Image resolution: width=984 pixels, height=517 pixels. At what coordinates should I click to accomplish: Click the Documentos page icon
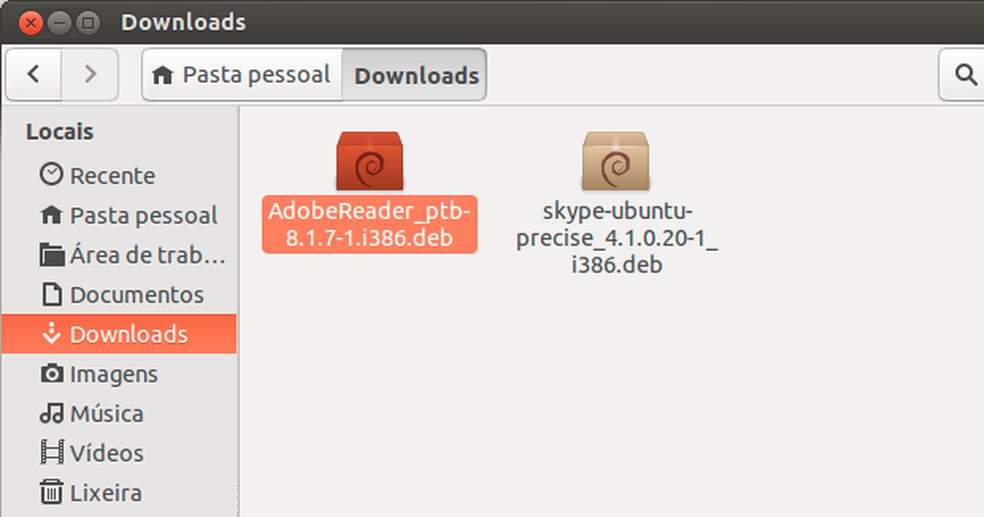pyautogui.click(x=51, y=294)
